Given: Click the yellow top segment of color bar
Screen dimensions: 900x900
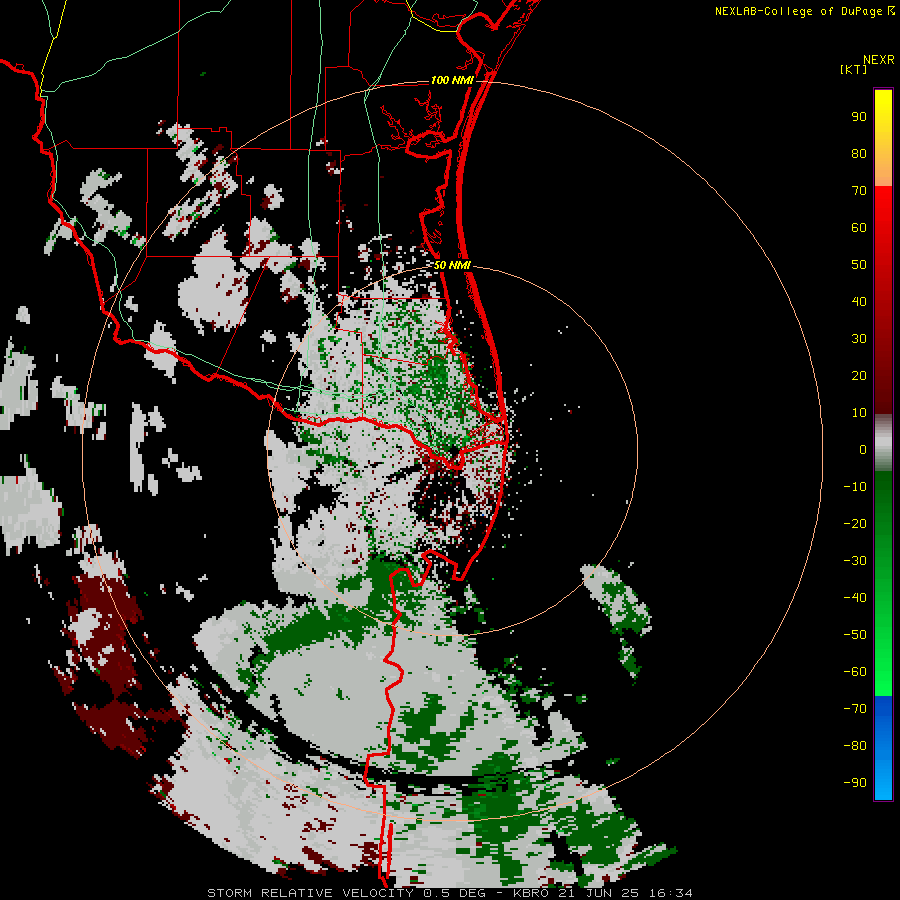Looking at the screenshot, I should 883,138.
